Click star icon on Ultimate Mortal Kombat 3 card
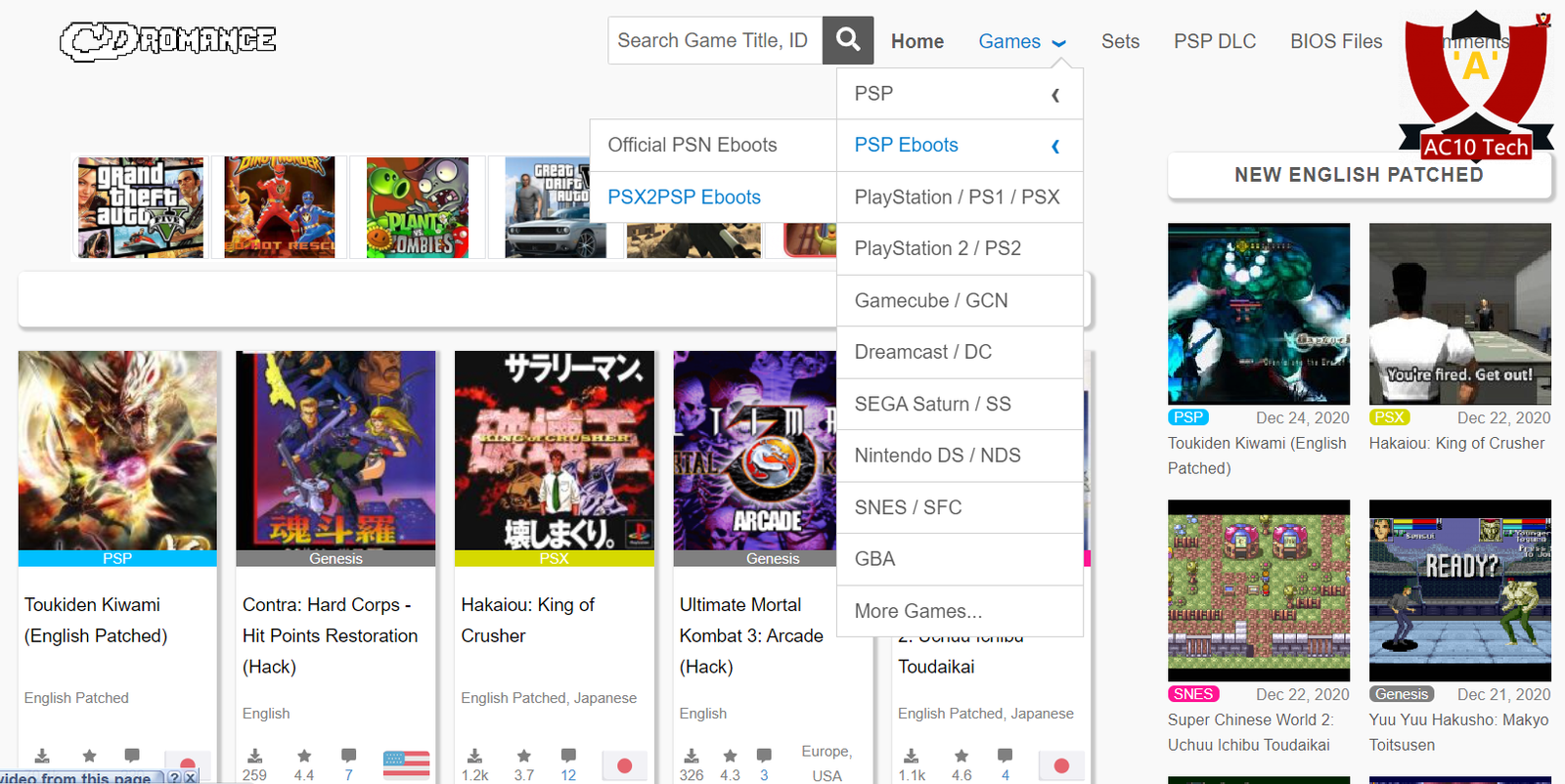Viewport: 1565px width, 784px height. tap(730, 756)
